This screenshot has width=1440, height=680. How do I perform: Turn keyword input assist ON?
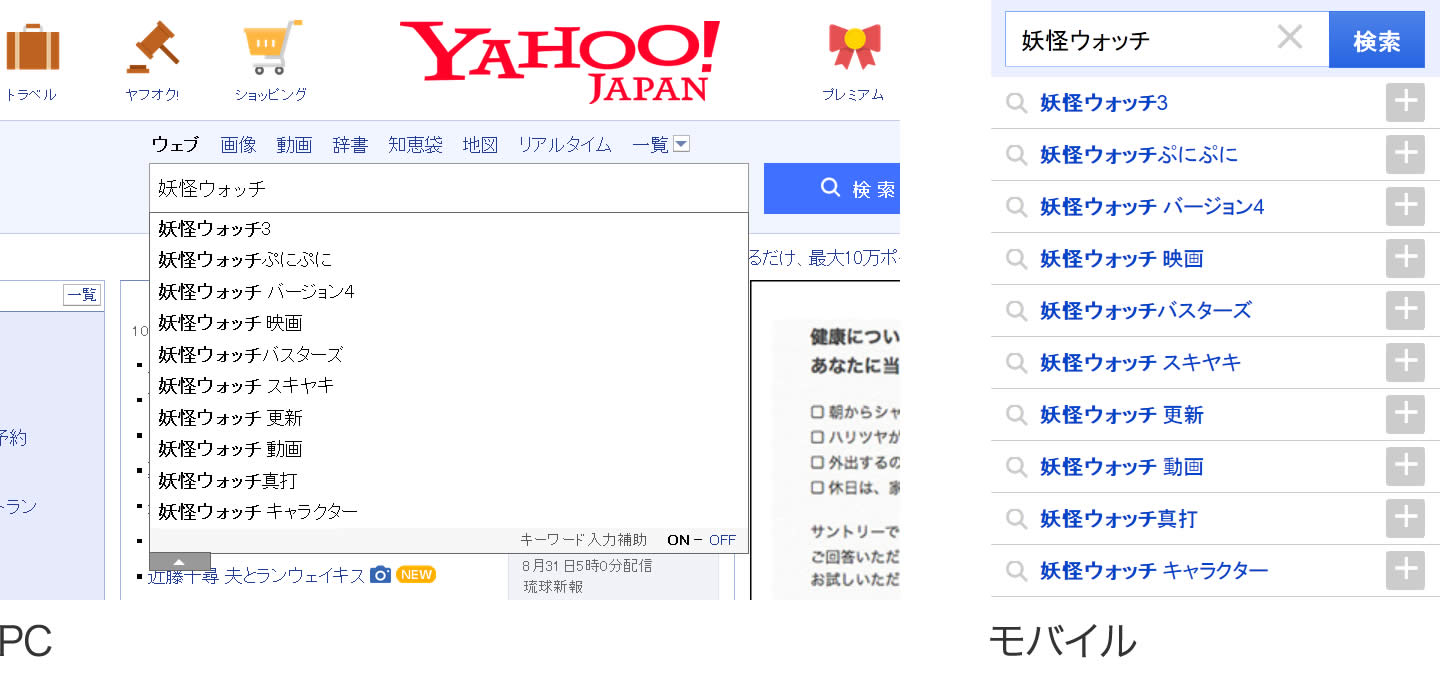pos(678,540)
